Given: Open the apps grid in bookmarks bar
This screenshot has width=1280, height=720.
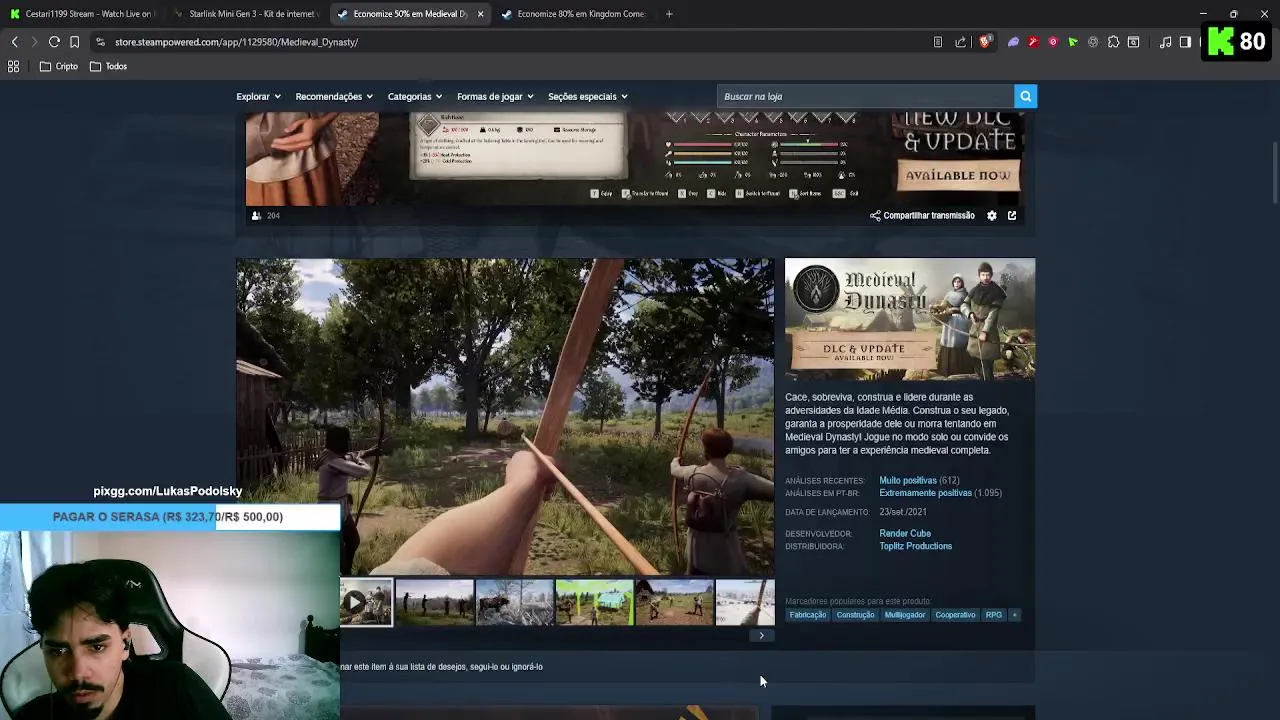Looking at the screenshot, I should click(x=14, y=66).
